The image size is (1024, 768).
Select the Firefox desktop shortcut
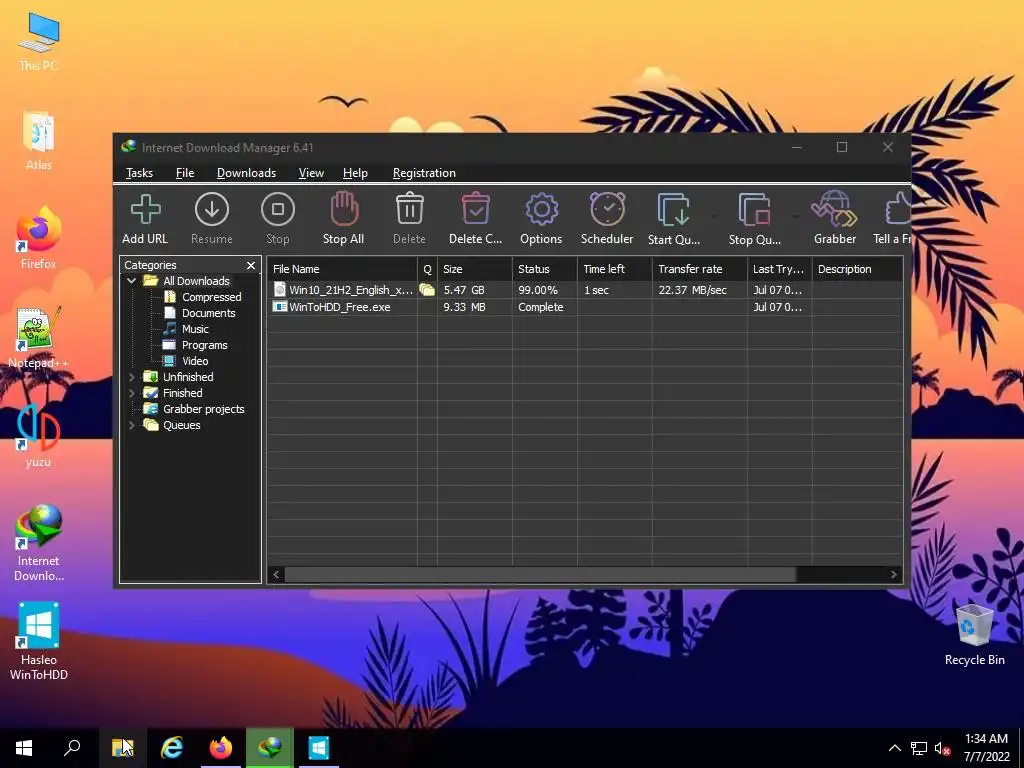point(39,238)
